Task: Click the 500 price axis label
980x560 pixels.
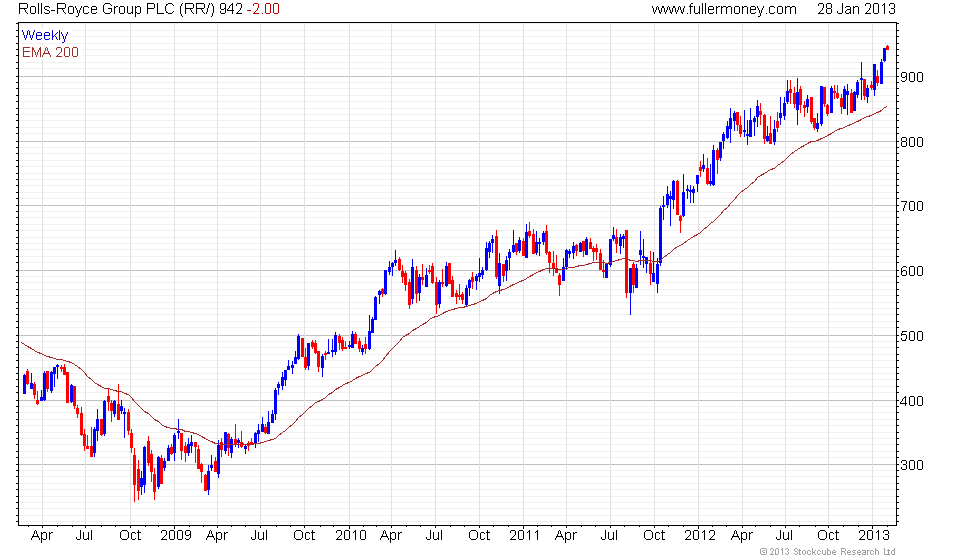Action: [x=912, y=336]
